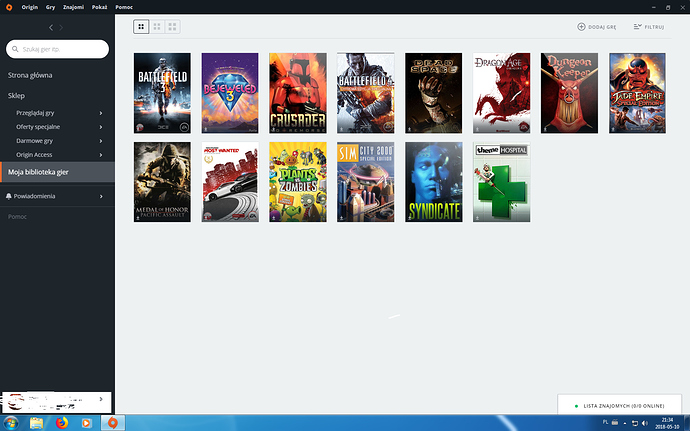Click the volume speaker tray icon
This screenshot has height=431, width=690.
(645, 424)
